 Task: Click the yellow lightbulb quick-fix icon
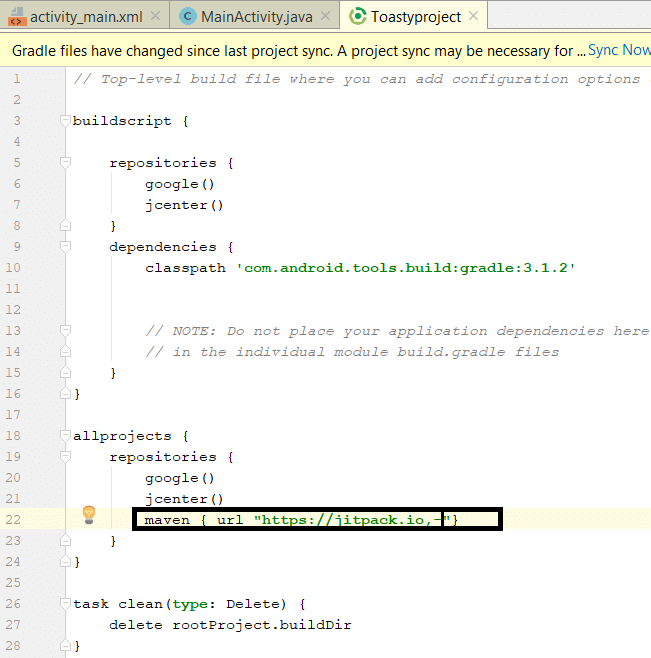tap(89, 515)
